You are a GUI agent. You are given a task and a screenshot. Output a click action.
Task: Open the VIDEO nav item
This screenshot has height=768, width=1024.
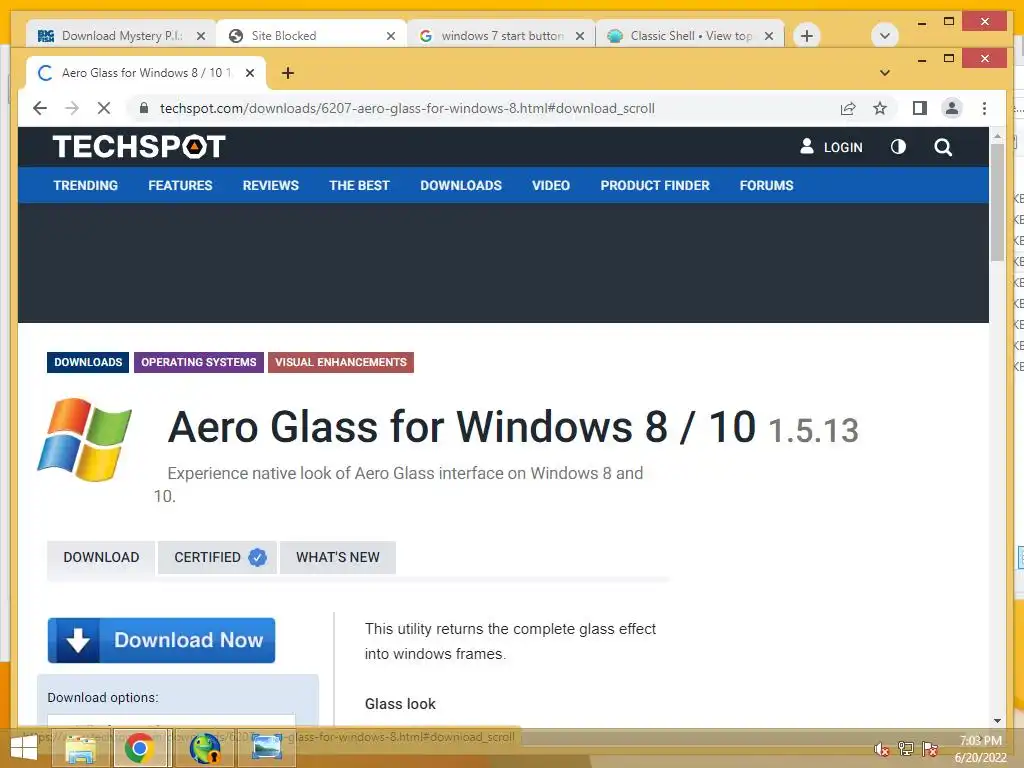551,185
